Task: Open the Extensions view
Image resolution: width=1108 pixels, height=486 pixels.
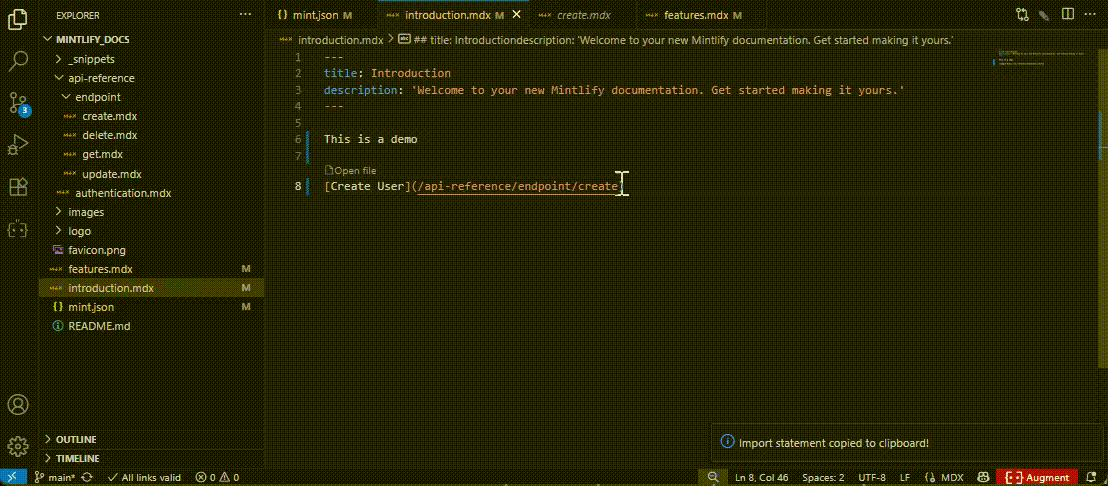Action: 18,186
